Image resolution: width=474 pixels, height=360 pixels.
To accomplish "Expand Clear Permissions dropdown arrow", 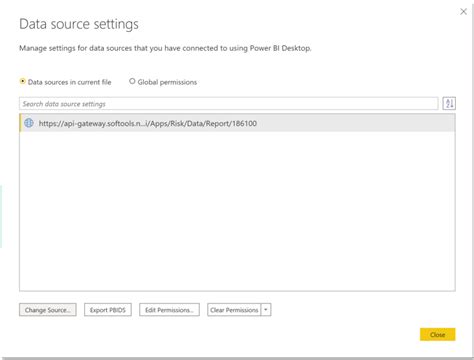I will (x=266, y=310).
